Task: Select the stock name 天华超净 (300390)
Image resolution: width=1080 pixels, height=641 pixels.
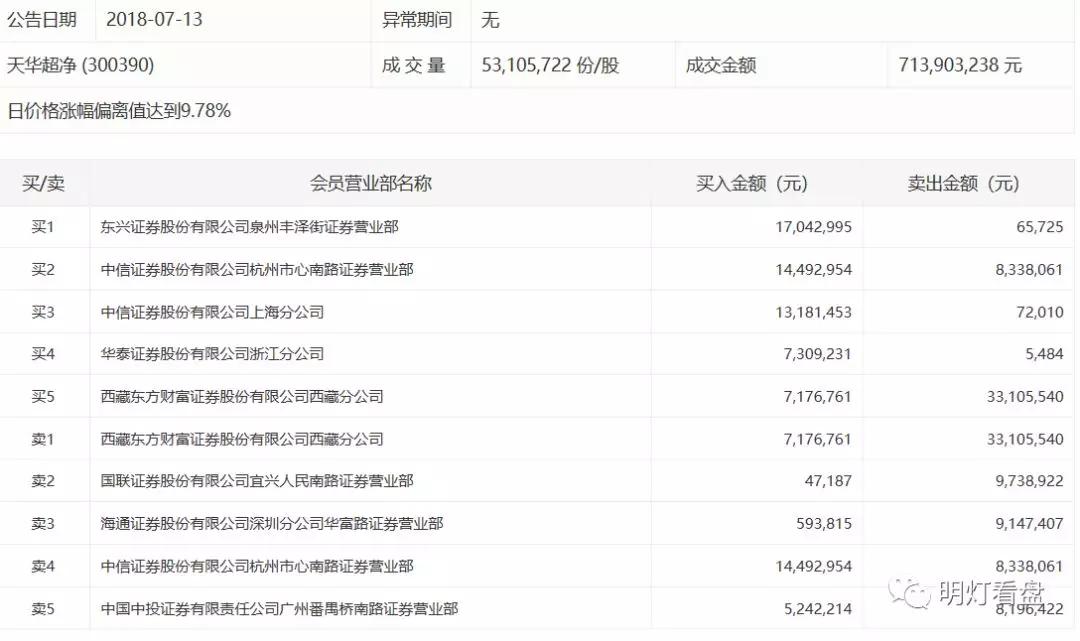Action: pyautogui.click(x=81, y=65)
